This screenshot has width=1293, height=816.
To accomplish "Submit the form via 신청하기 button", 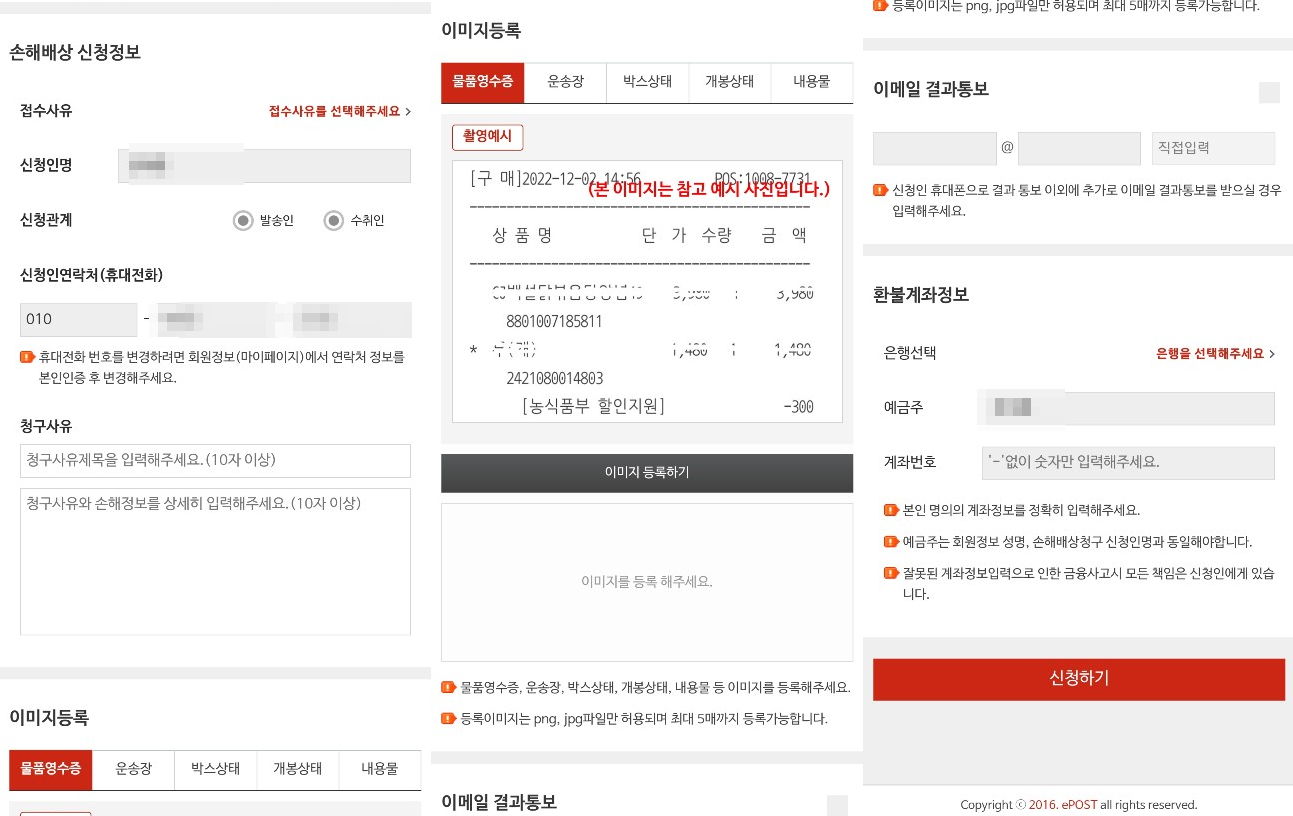I will [1078, 678].
